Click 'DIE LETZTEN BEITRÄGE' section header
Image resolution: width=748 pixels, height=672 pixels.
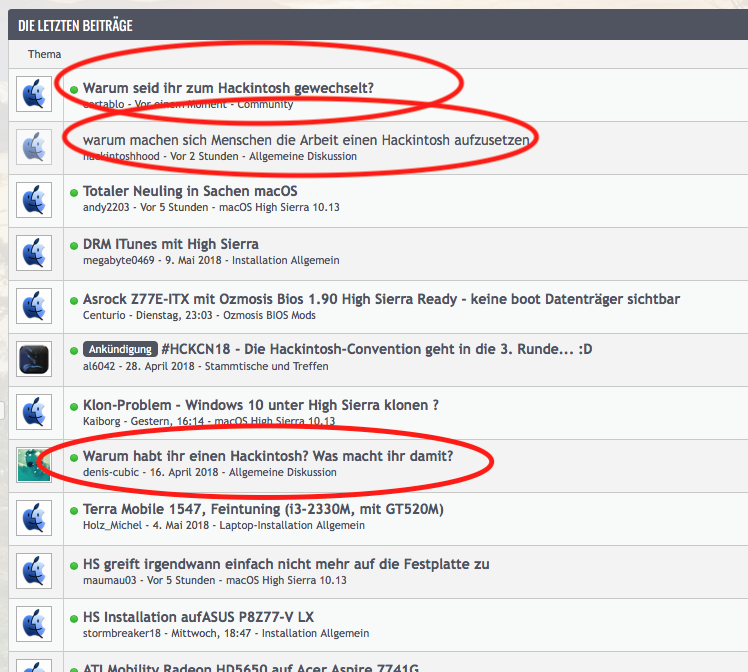pyautogui.click(x=75, y=25)
